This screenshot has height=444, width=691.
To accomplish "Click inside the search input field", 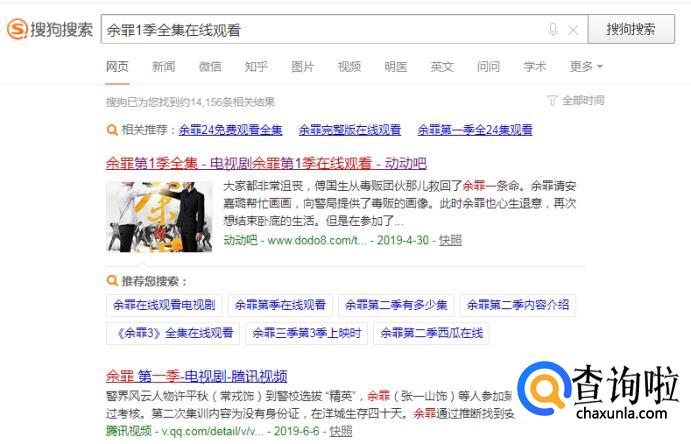I will [322, 30].
